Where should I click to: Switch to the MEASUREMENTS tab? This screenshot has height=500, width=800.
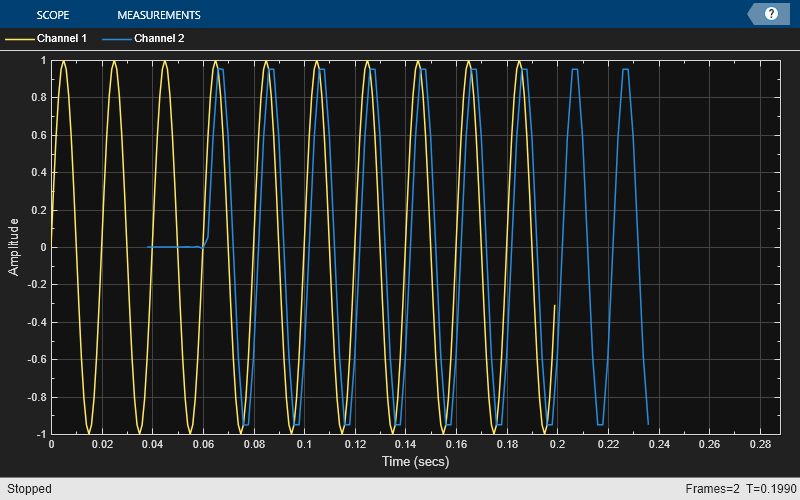tap(159, 15)
